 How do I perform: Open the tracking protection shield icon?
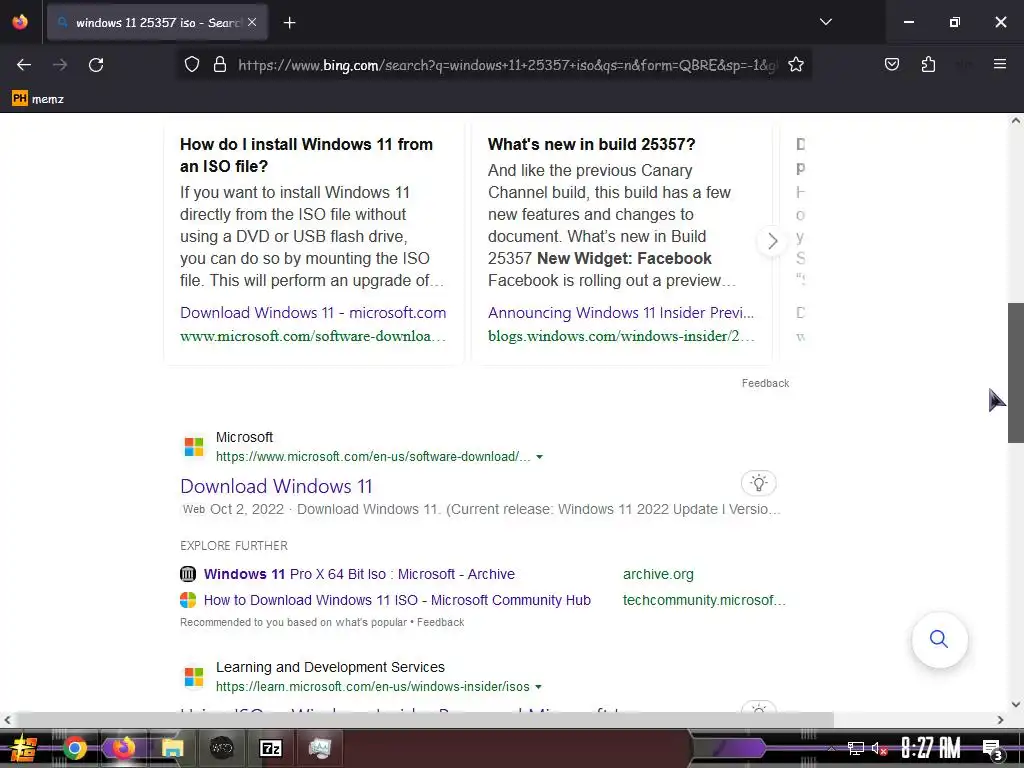tap(191, 65)
